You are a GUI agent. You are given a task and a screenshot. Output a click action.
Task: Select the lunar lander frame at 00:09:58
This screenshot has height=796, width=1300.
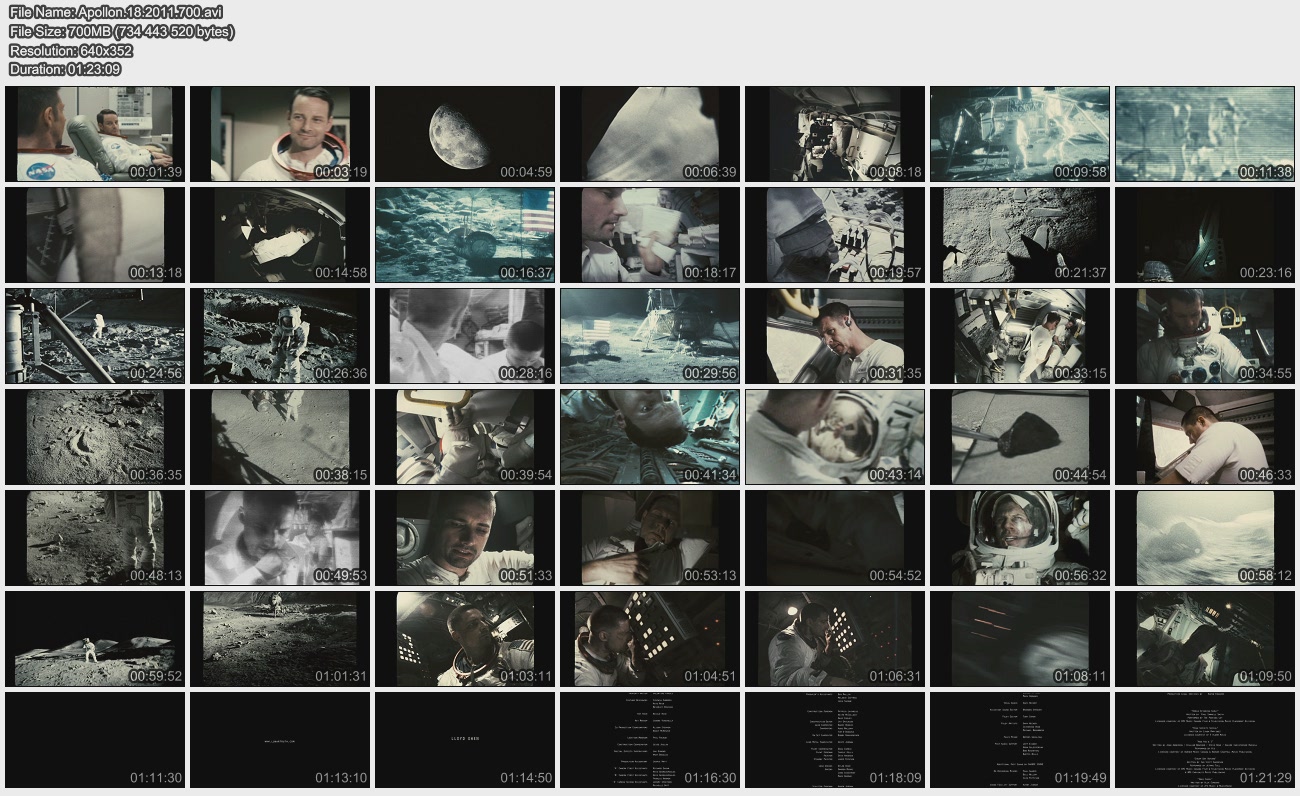[1020, 134]
